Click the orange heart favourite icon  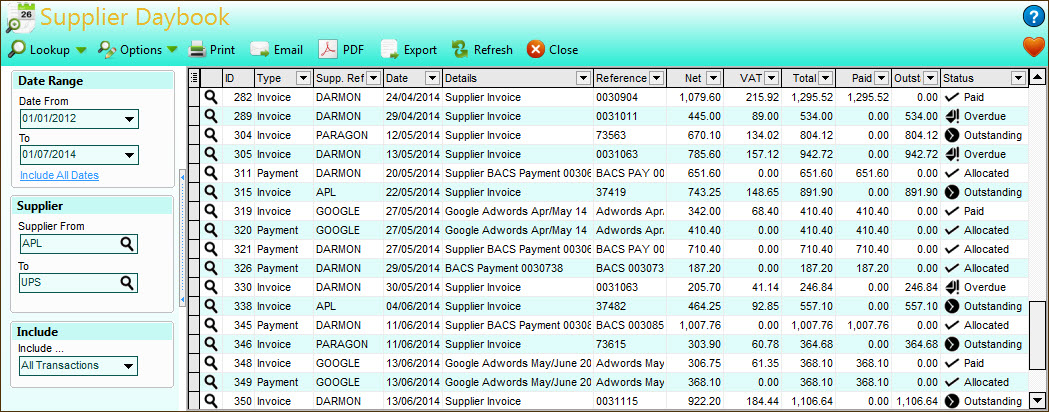click(x=1033, y=46)
